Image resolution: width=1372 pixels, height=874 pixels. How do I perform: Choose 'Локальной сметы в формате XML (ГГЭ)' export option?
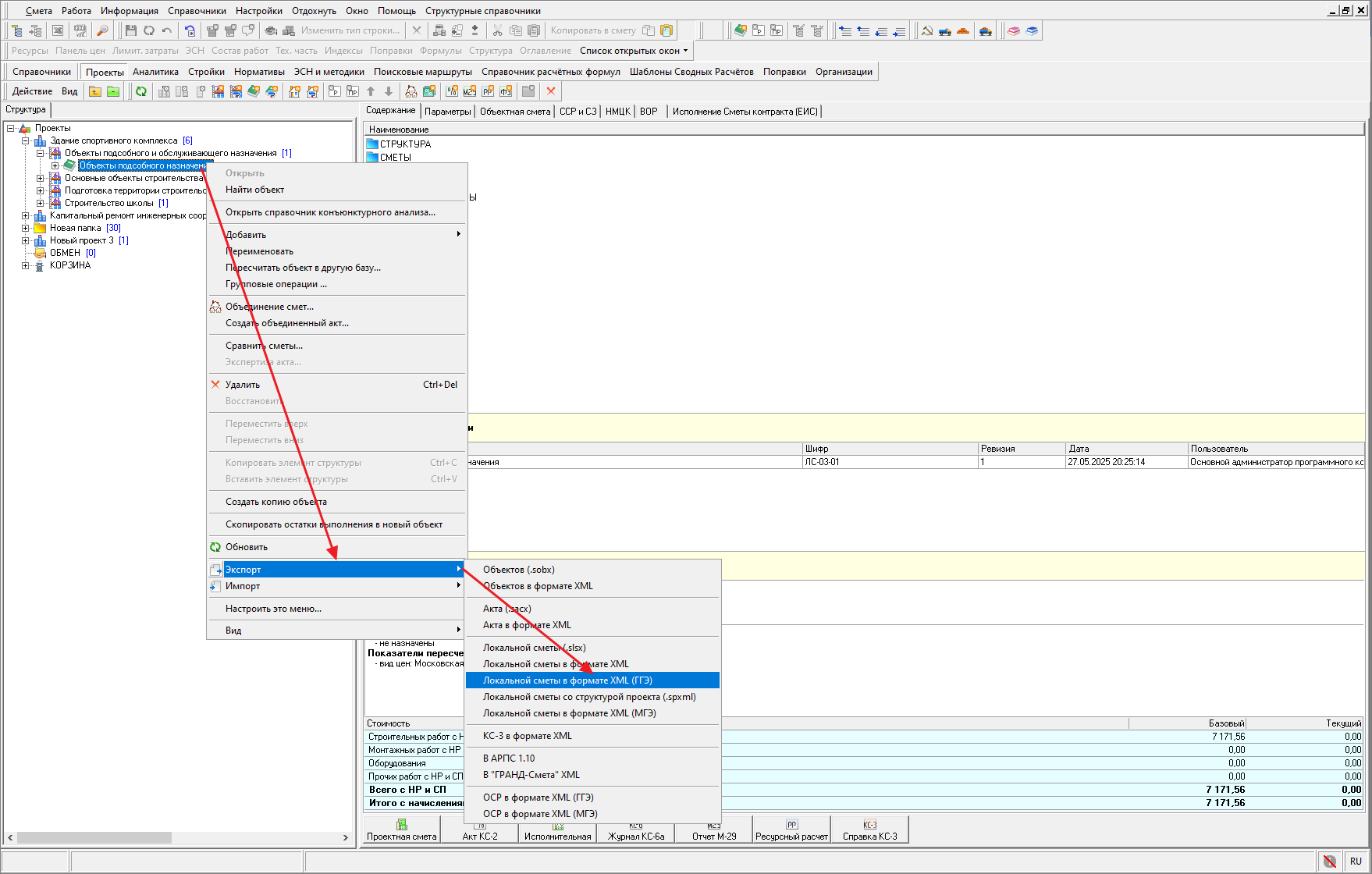(x=567, y=680)
